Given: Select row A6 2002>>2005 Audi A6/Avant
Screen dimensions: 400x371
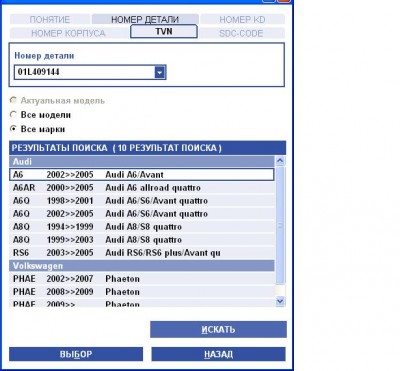Looking at the screenshot, I should [x=142, y=175].
